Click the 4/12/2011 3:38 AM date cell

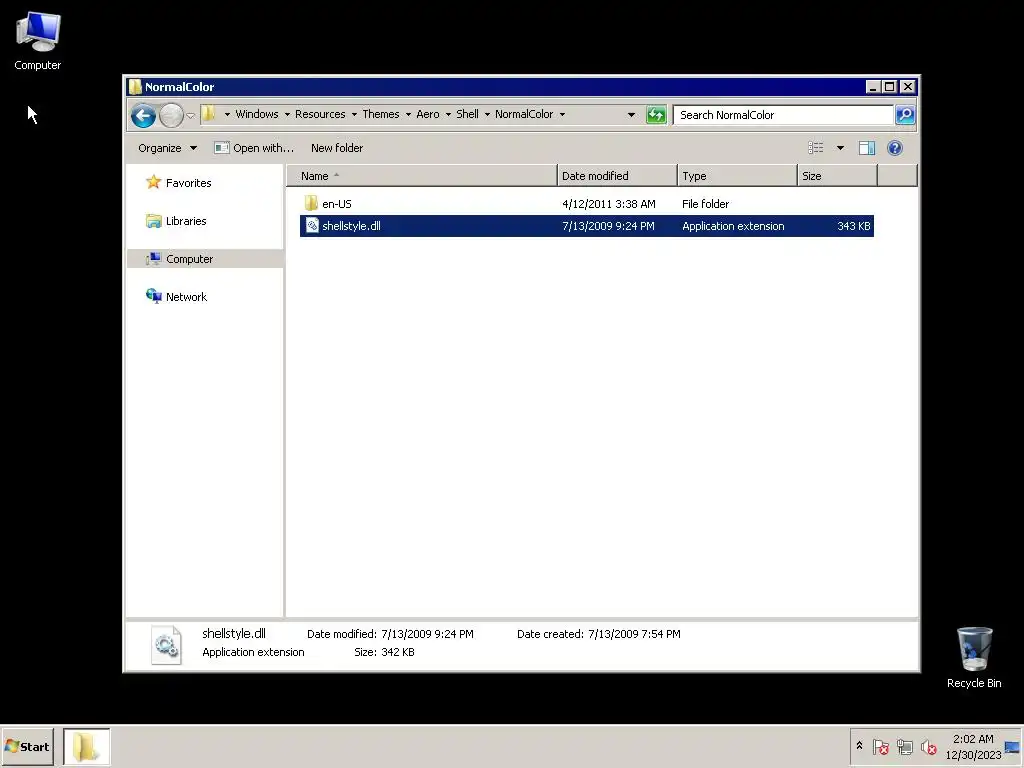609,204
